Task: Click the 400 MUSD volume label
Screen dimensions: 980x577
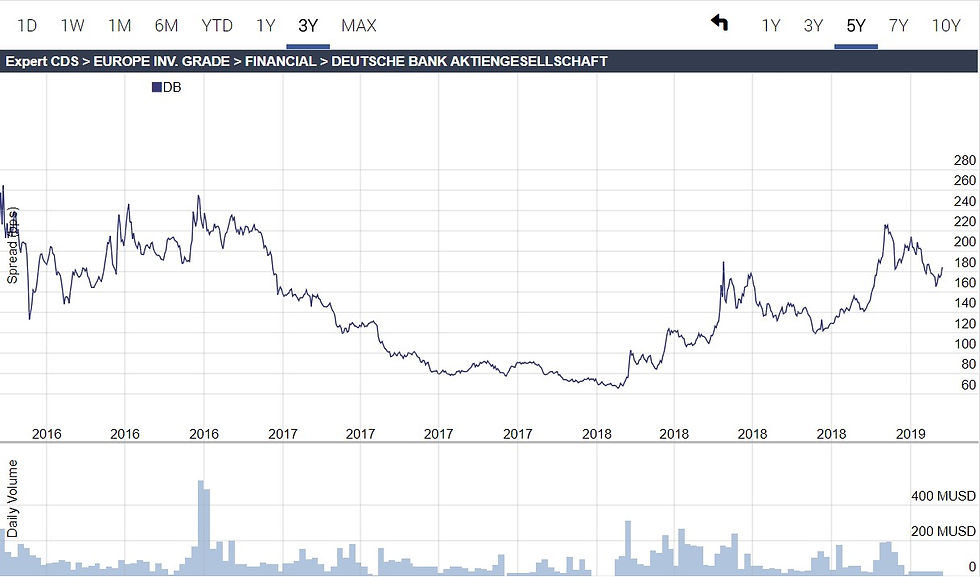Action: pos(943,496)
